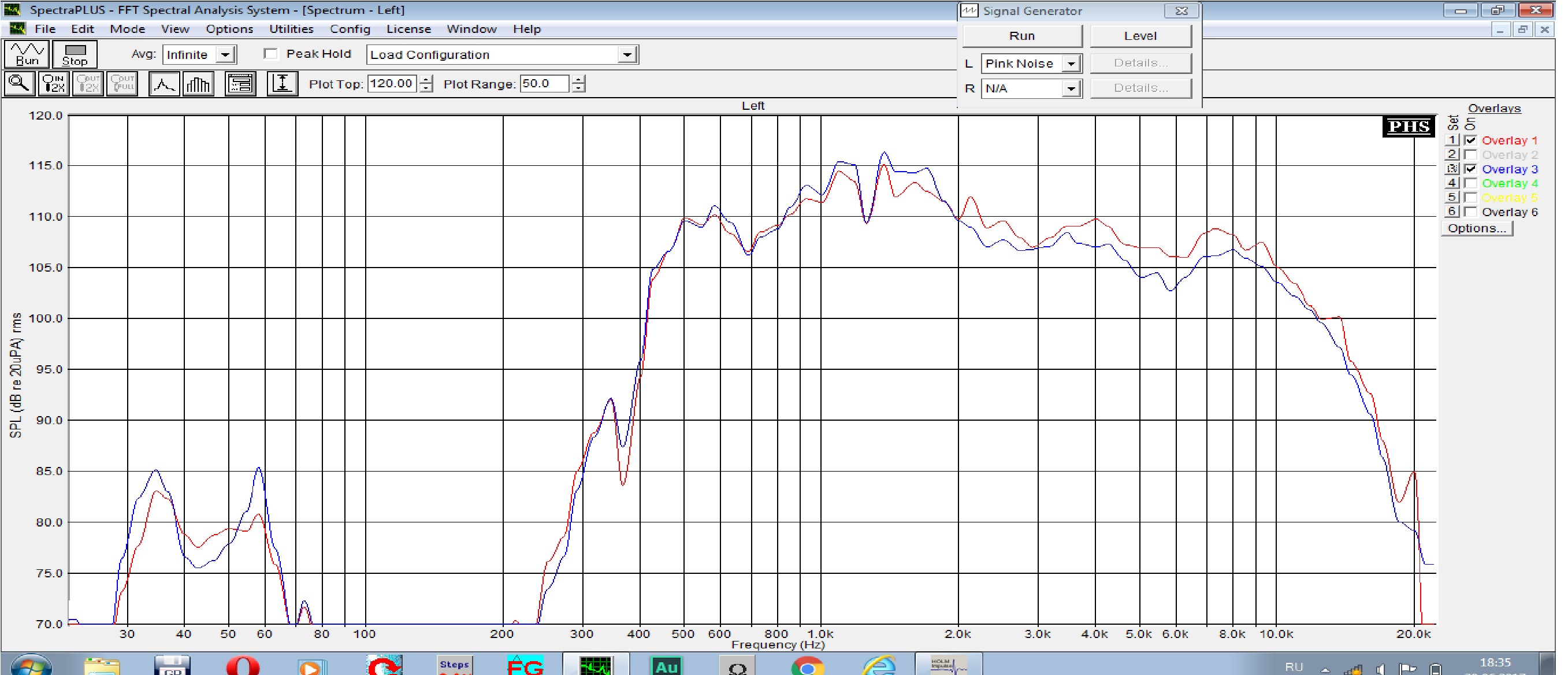Image resolution: width=1568 pixels, height=675 pixels.
Task: Open the Utilities menu
Action: (291, 29)
